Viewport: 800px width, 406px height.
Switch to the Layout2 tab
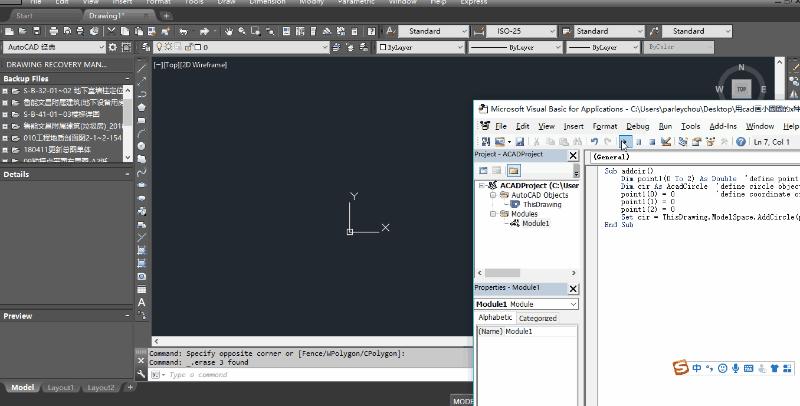click(101, 388)
